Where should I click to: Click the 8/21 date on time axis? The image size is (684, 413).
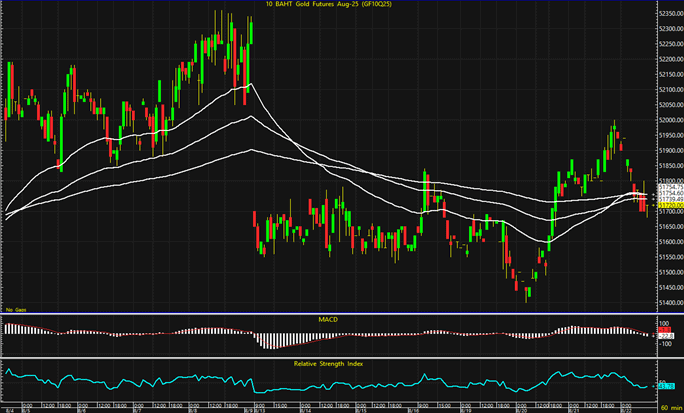pos(575,409)
